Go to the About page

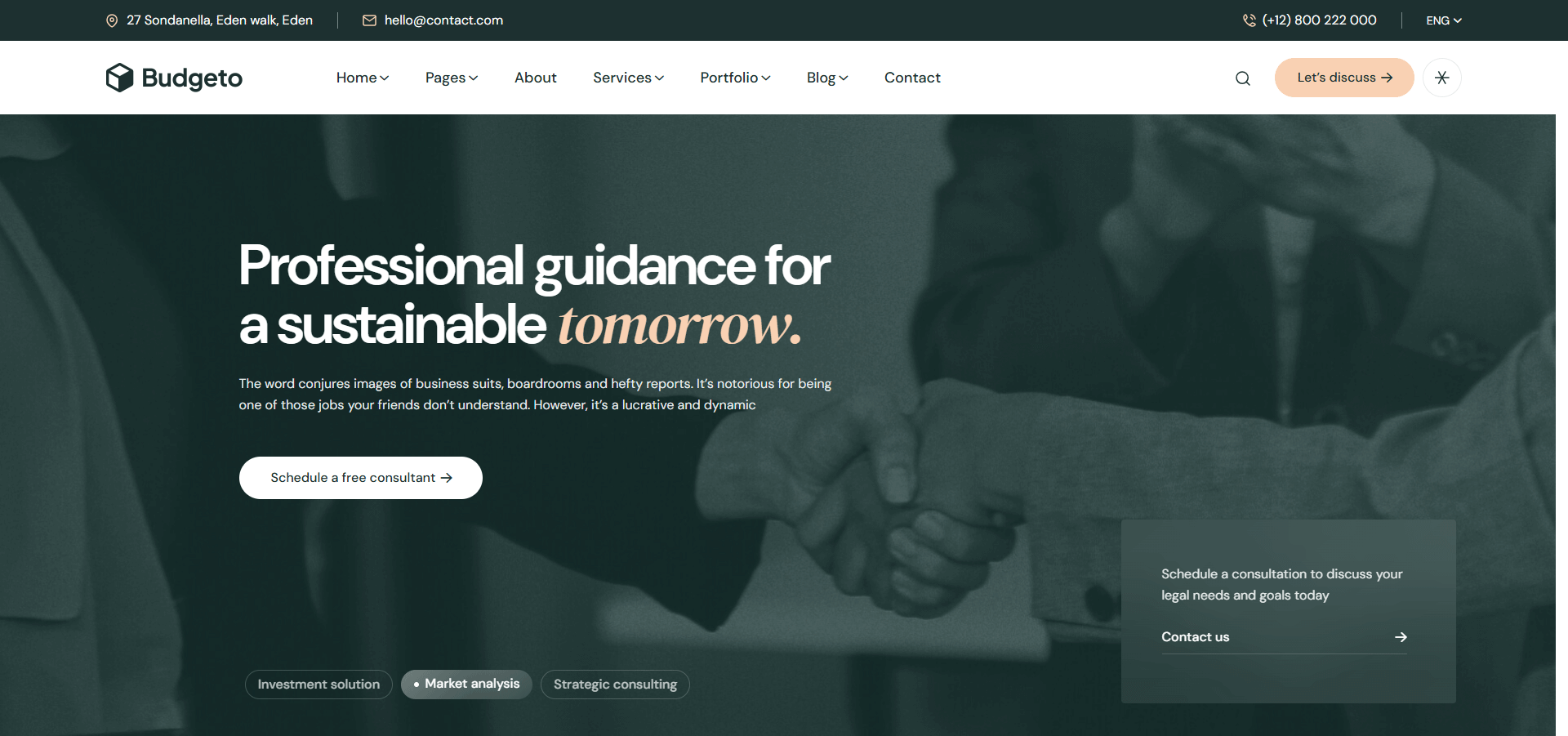tap(536, 78)
